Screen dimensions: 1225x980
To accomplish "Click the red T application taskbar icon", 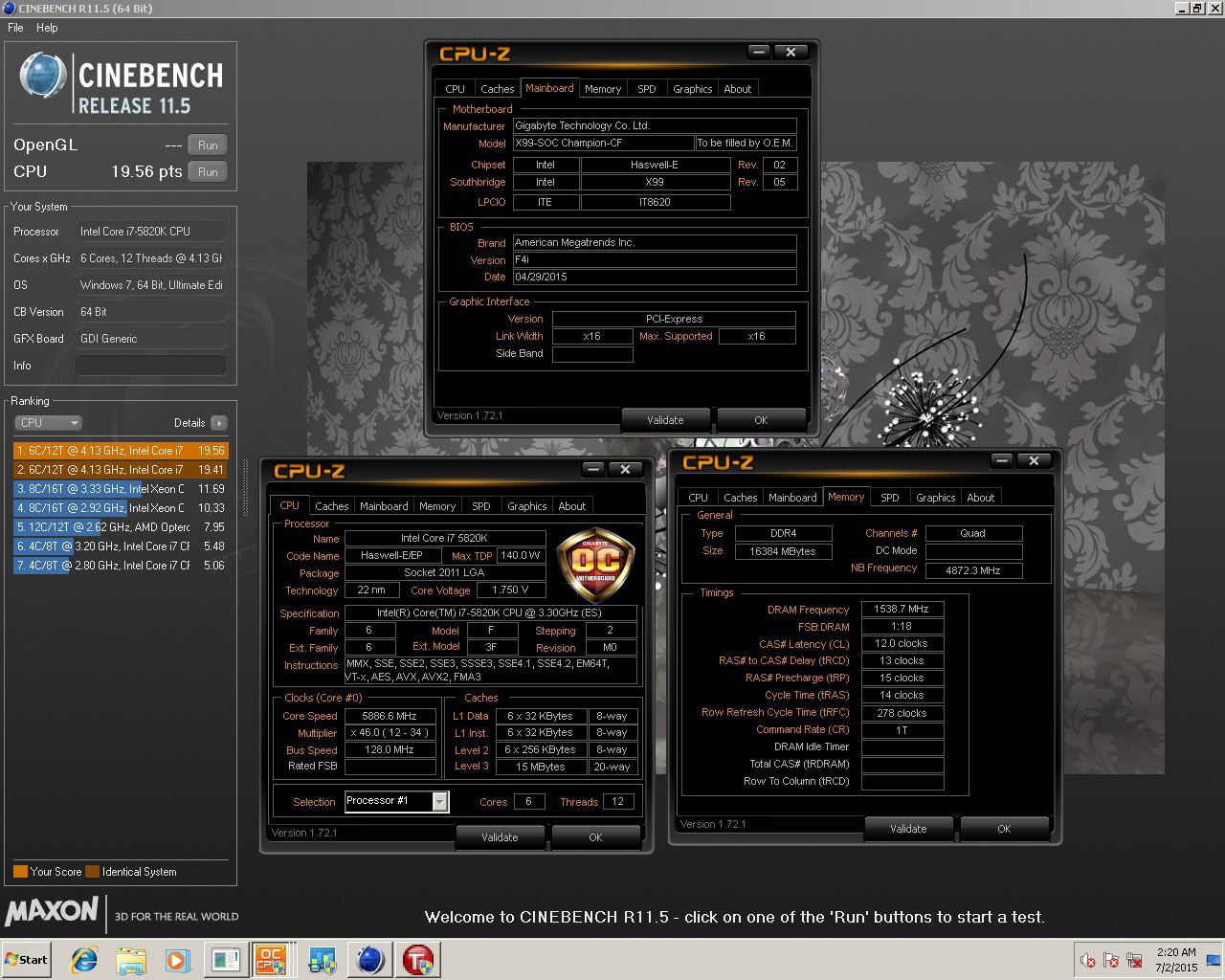I will pos(418,959).
